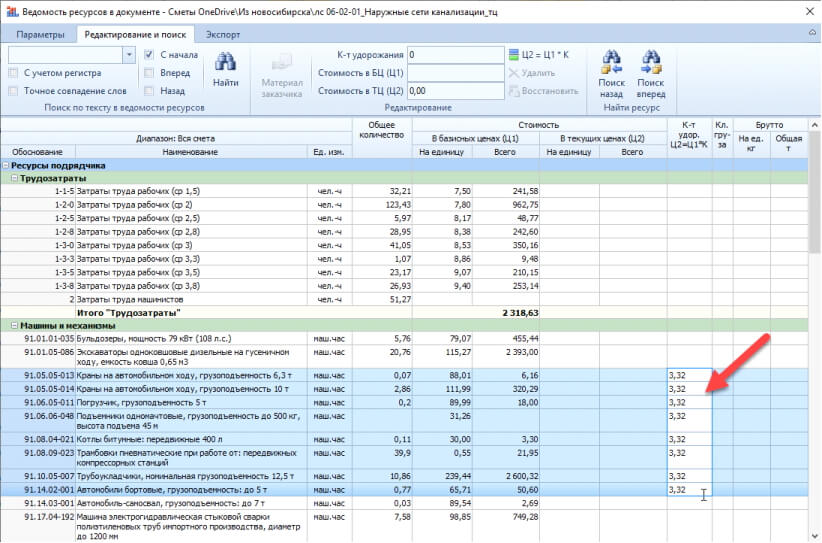This screenshot has width=822, height=543.
Task: Enable the С учетом регистра checkbox
Action: tap(13, 73)
